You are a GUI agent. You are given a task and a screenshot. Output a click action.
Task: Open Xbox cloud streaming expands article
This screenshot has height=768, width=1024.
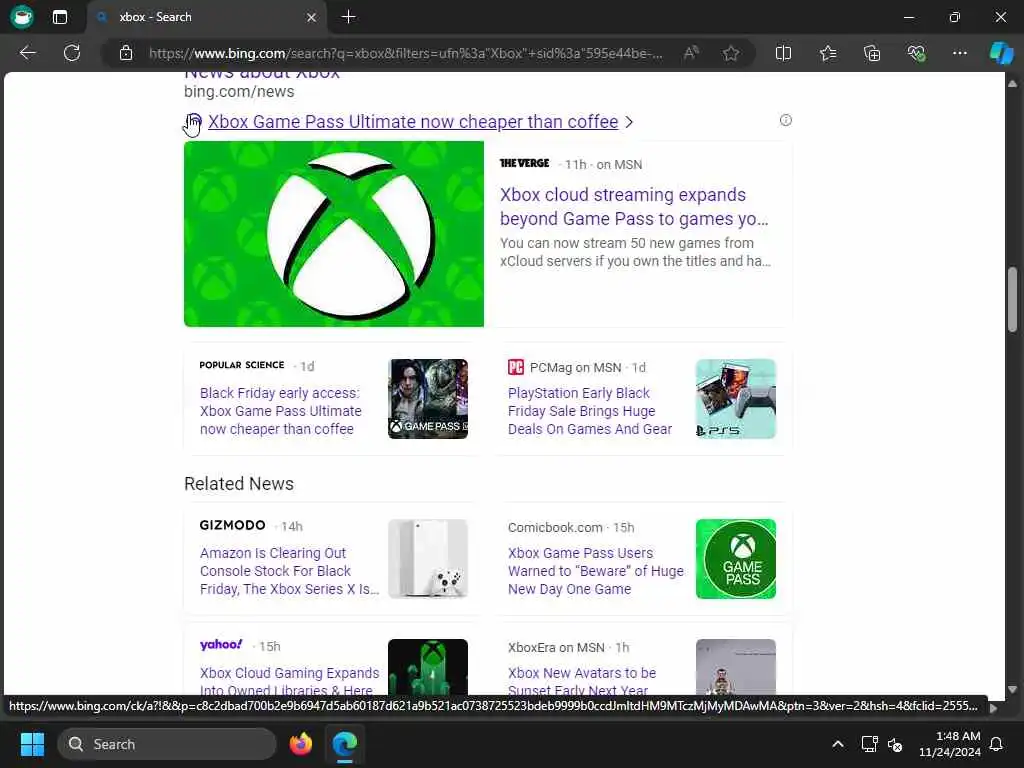coord(634,206)
